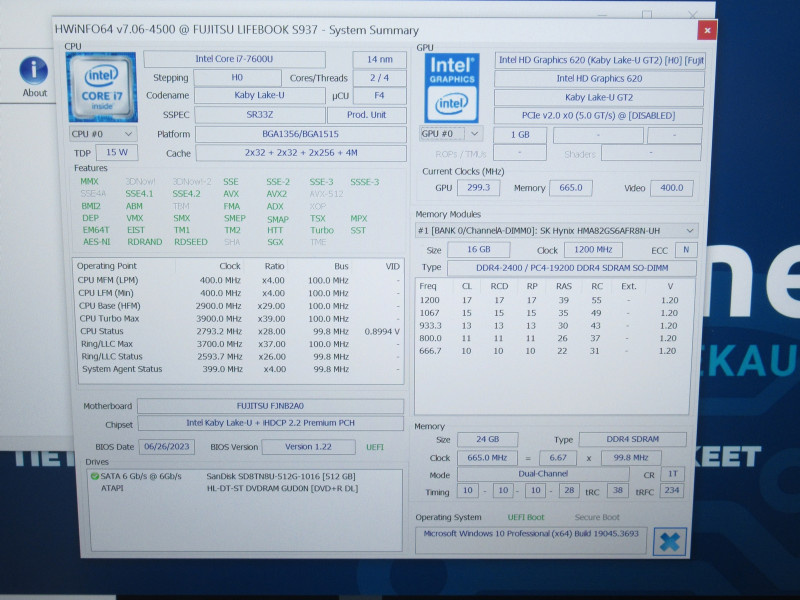This screenshot has width=800, height=600.
Task: Open the GPU #0 selector dropdown
Action: pyautogui.click(x=451, y=134)
